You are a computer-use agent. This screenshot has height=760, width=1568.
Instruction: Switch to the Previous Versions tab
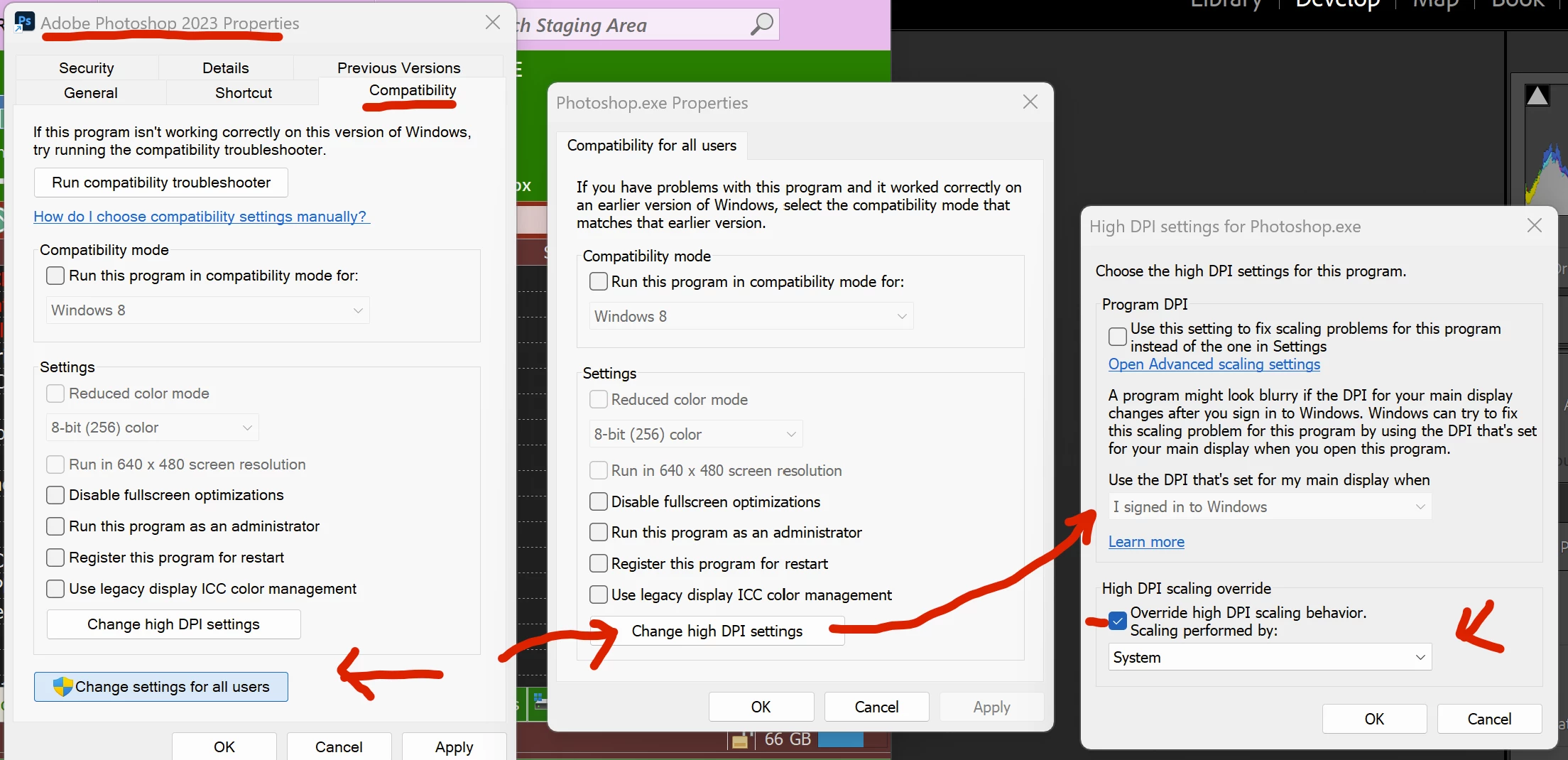[x=398, y=67]
